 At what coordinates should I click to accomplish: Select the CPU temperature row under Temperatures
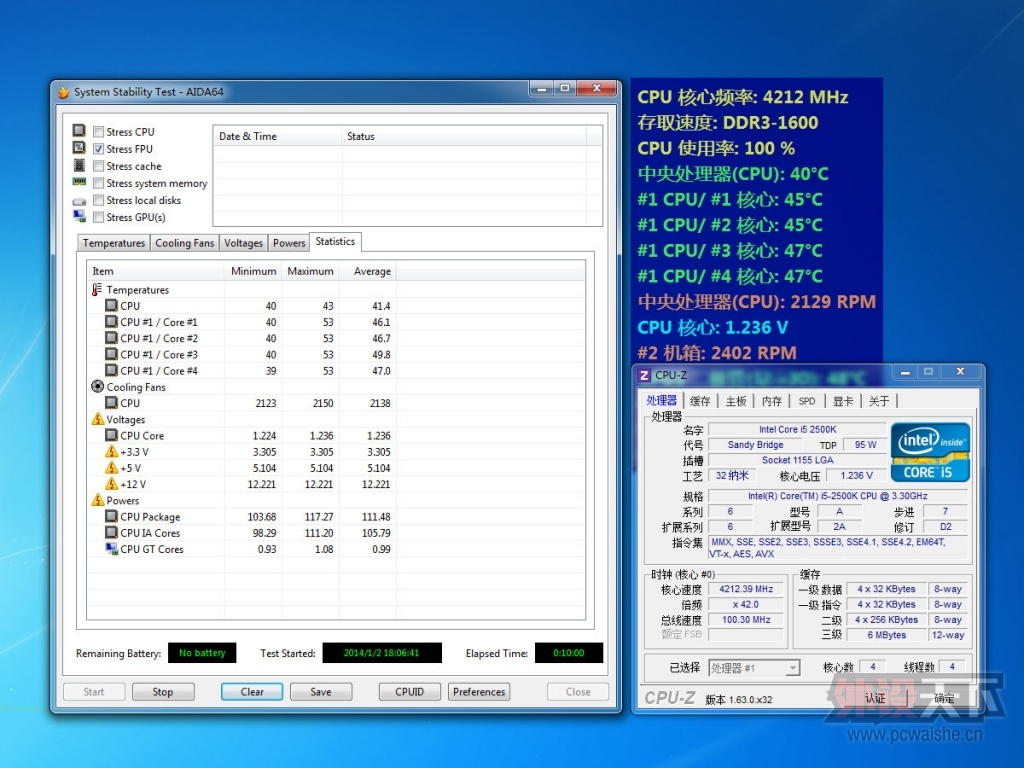(242, 306)
